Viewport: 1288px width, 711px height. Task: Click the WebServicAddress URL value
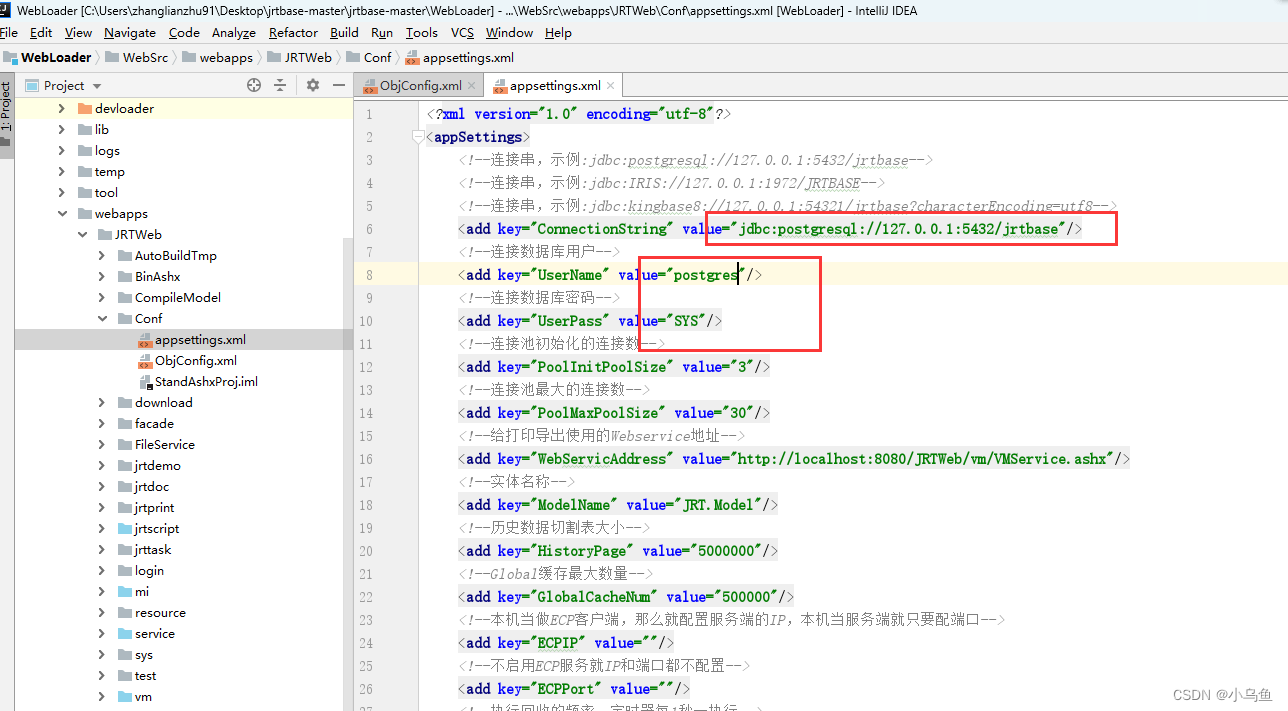coord(922,459)
